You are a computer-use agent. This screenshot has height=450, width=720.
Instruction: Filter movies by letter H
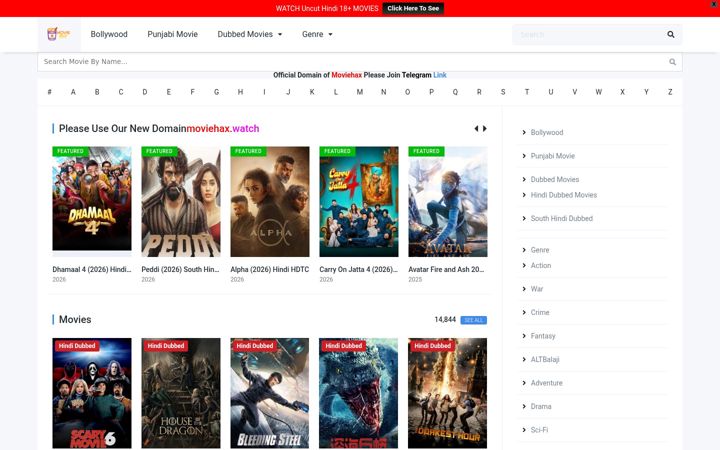[240, 92]
